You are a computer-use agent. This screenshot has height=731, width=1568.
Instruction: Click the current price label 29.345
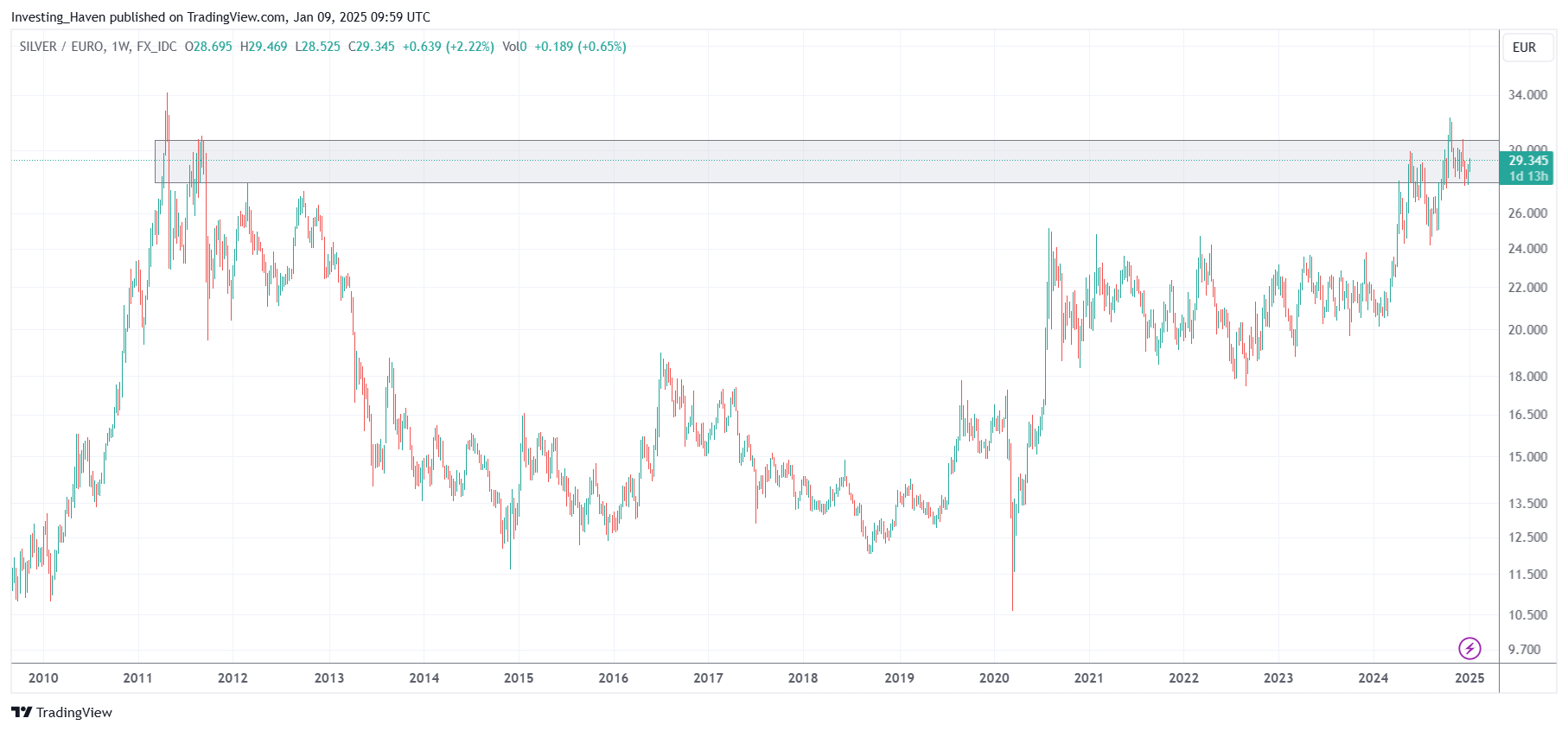coord(1528,161)
